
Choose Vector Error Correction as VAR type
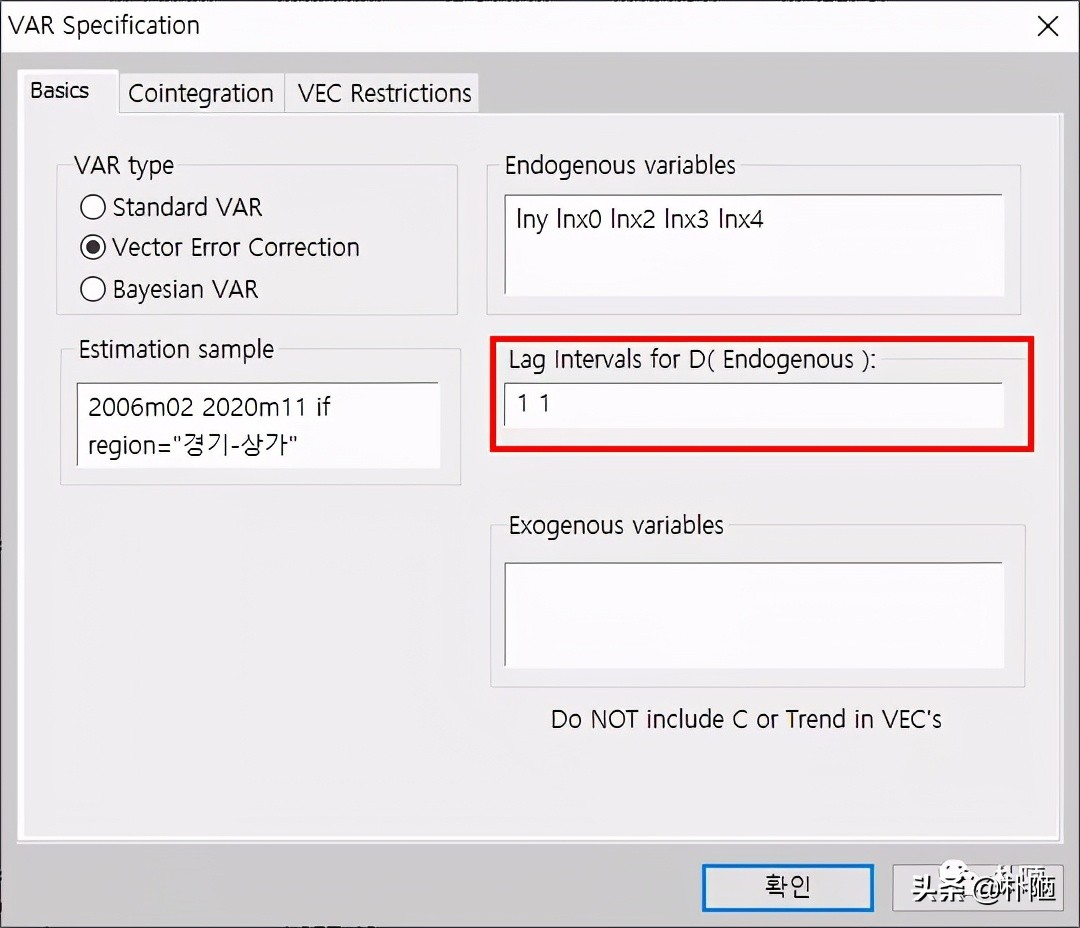[92, 247]
